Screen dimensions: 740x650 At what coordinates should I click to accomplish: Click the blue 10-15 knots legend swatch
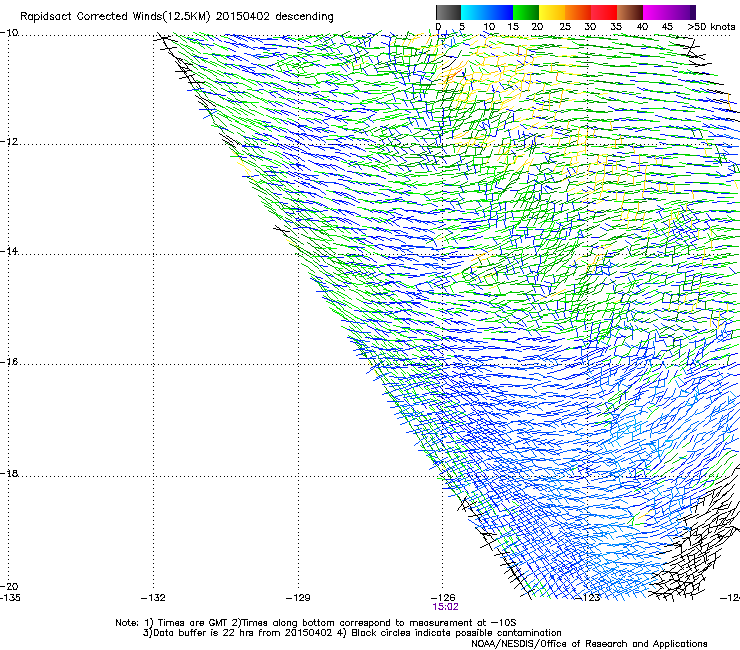(500, 12)
